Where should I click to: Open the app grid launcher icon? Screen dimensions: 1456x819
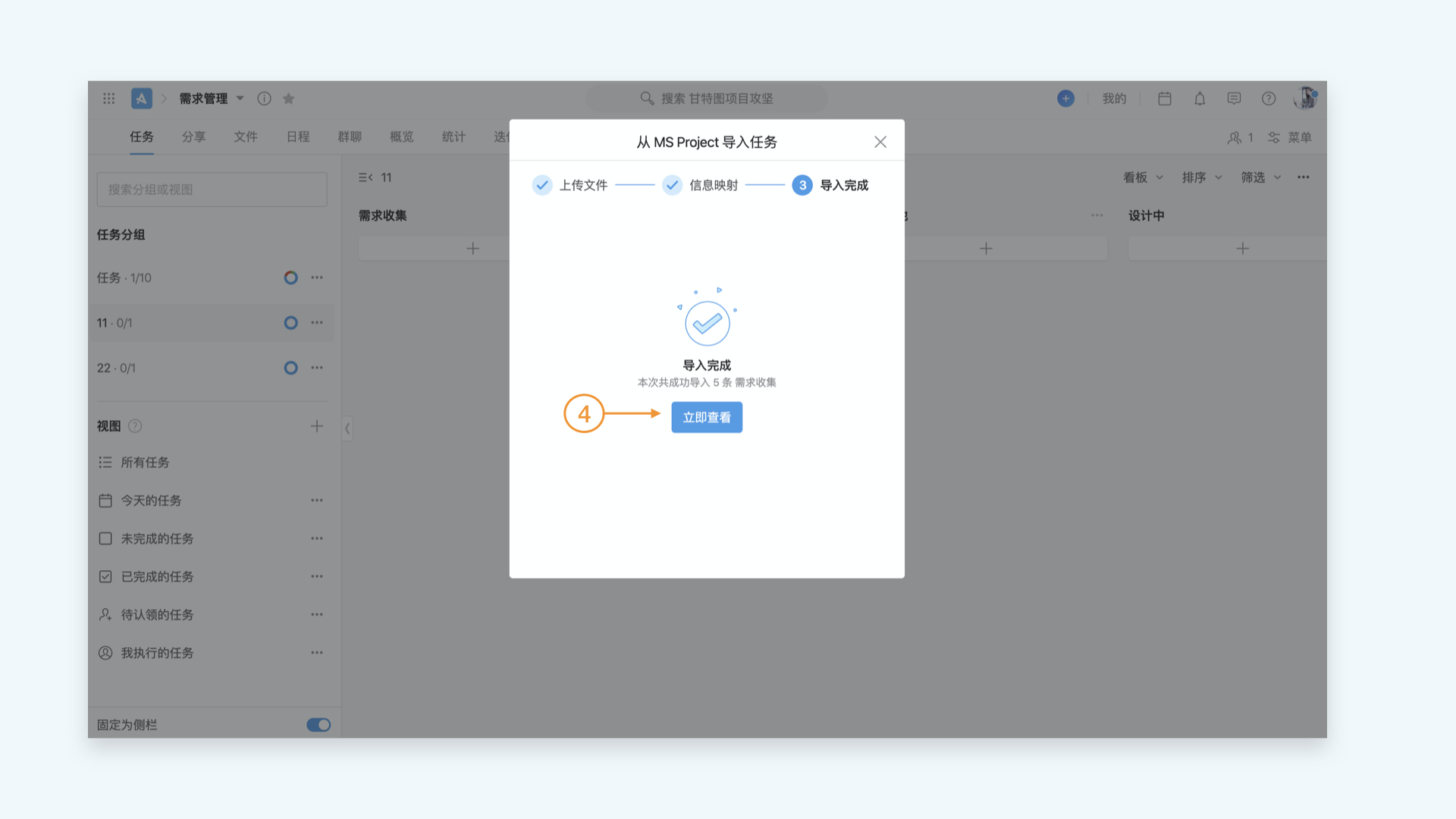click(x=108, y=99)
